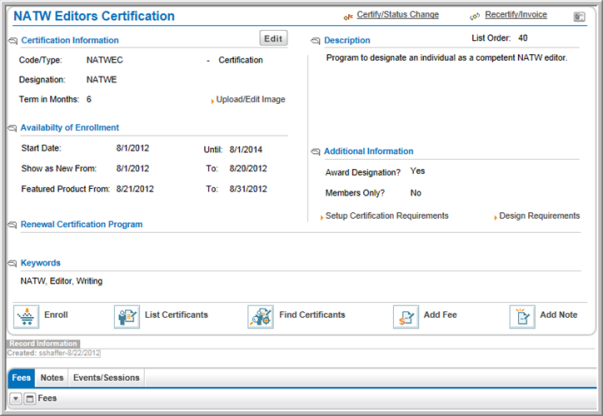Click the Certification type text
The image size is (603, 416).
click(241, 60)
